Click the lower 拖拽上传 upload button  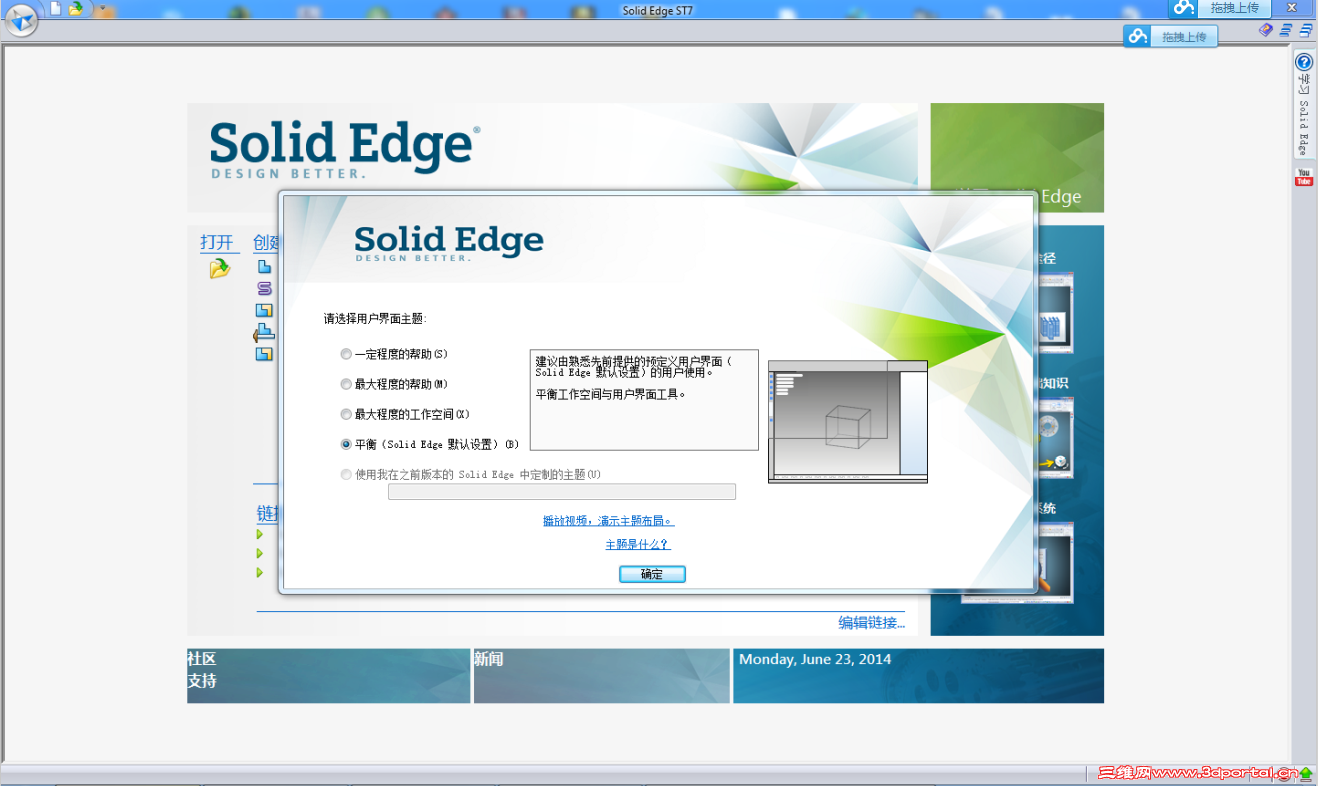click(1171, 37)
